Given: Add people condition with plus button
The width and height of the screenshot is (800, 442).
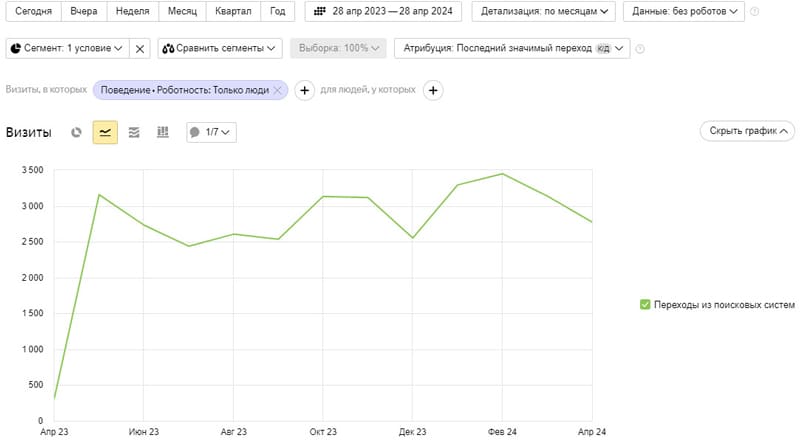Looking at the screenshot, I should coord(433,90).
